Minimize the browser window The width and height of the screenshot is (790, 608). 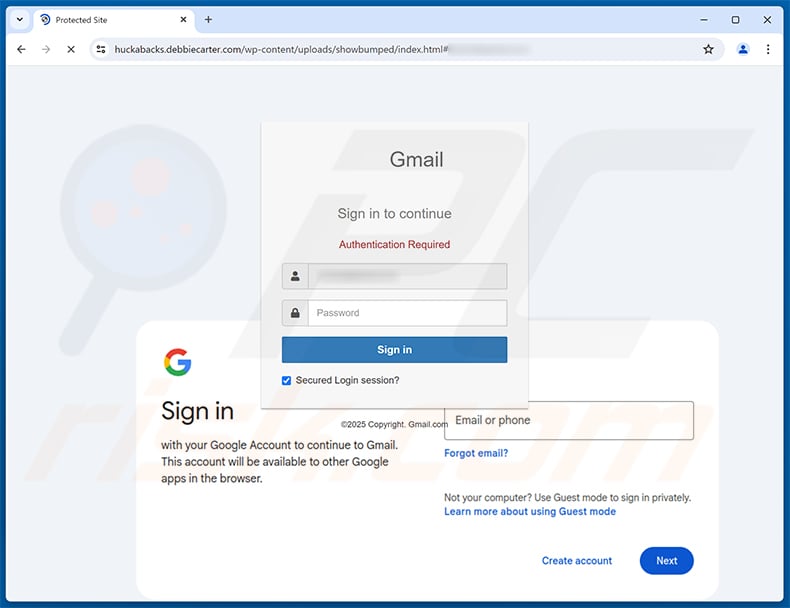tap(704, 20)
